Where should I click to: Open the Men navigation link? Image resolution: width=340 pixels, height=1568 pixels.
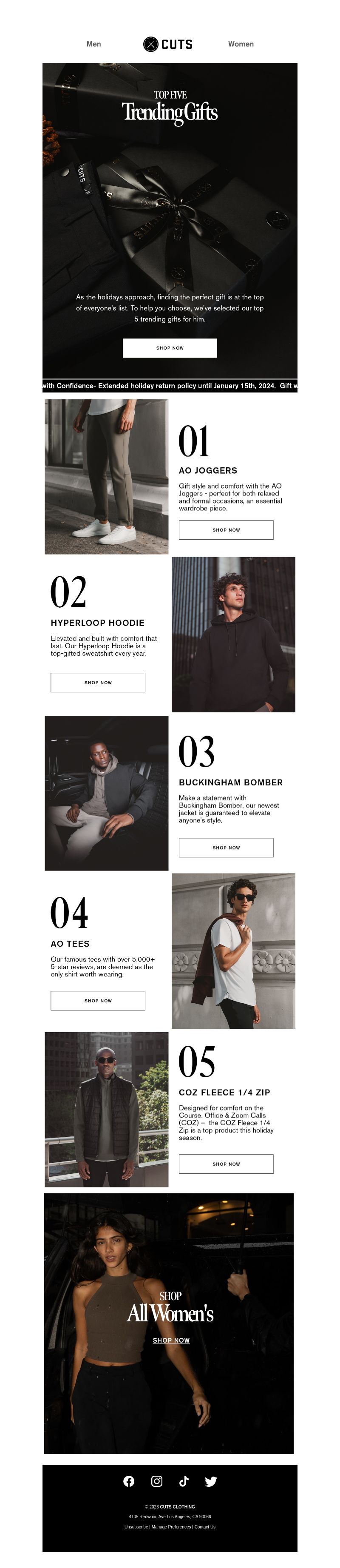click(93, 44)
